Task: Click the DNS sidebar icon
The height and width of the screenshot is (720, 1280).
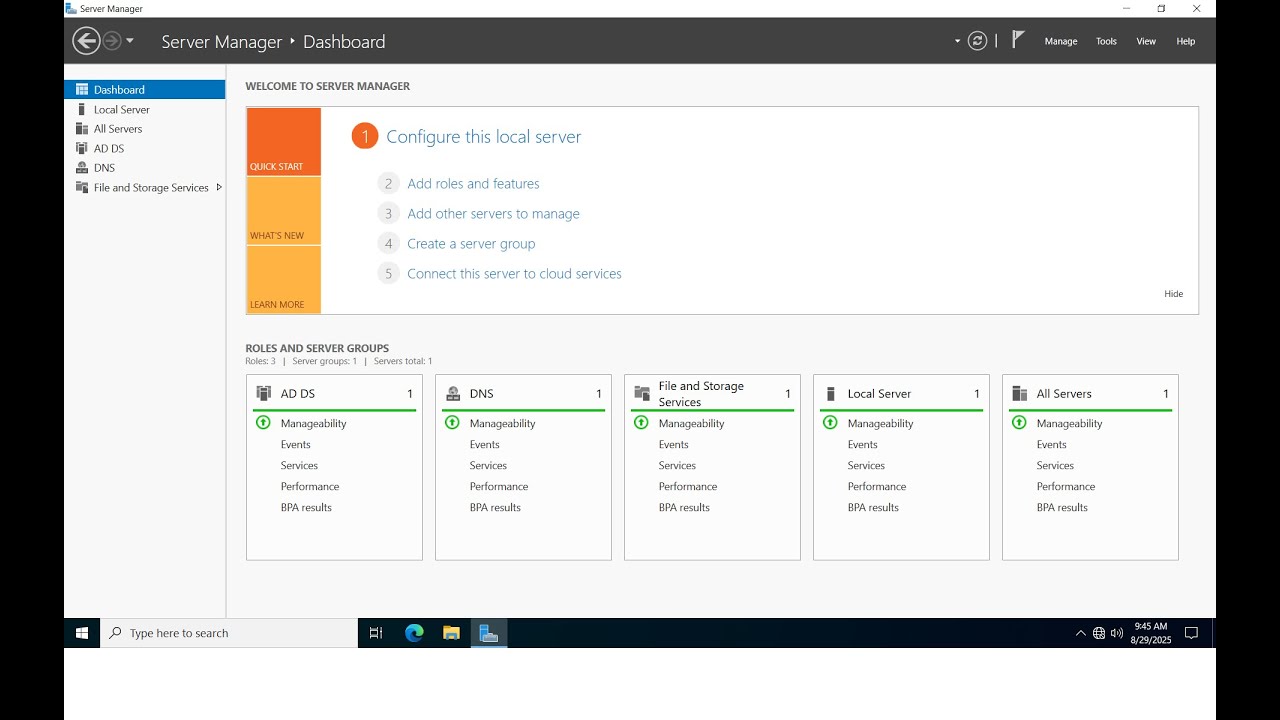Action: [82, 167]
